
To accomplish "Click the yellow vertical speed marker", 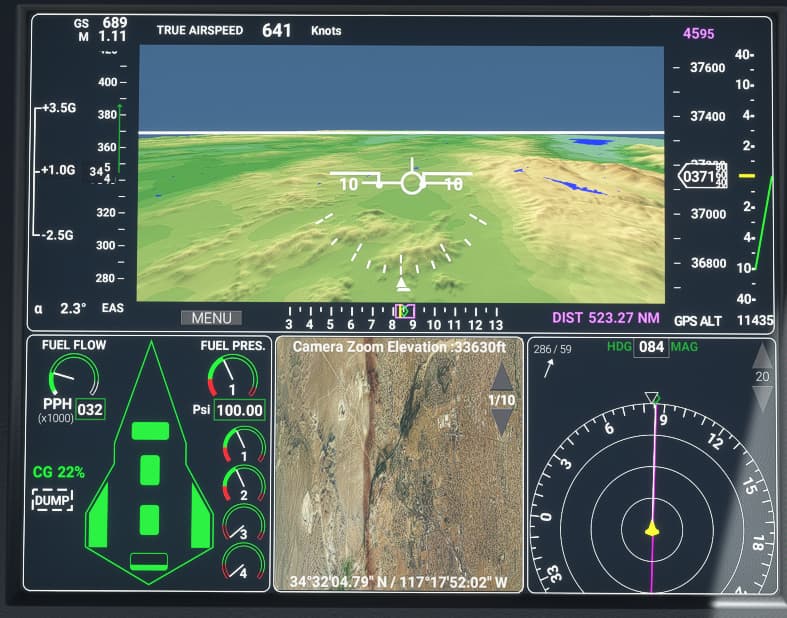I will [747, 176].
